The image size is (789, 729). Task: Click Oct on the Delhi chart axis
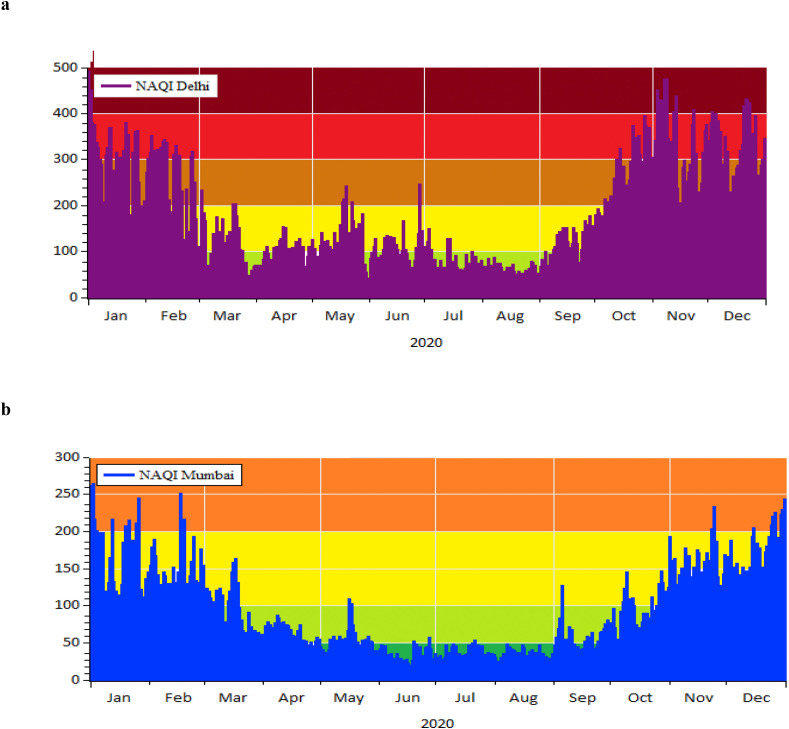click(623, 316)
